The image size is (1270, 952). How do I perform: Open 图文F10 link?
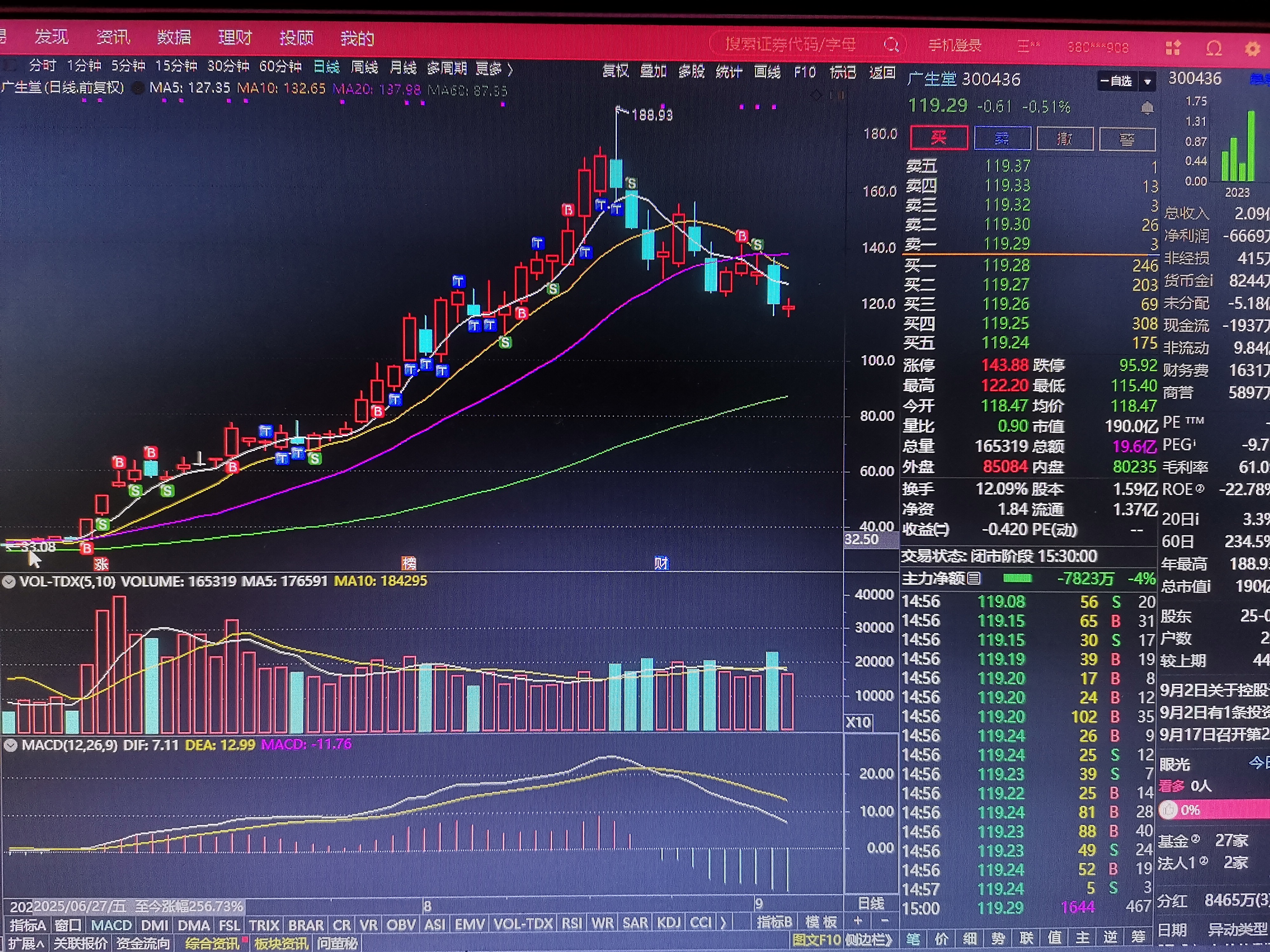click(816, 940)
